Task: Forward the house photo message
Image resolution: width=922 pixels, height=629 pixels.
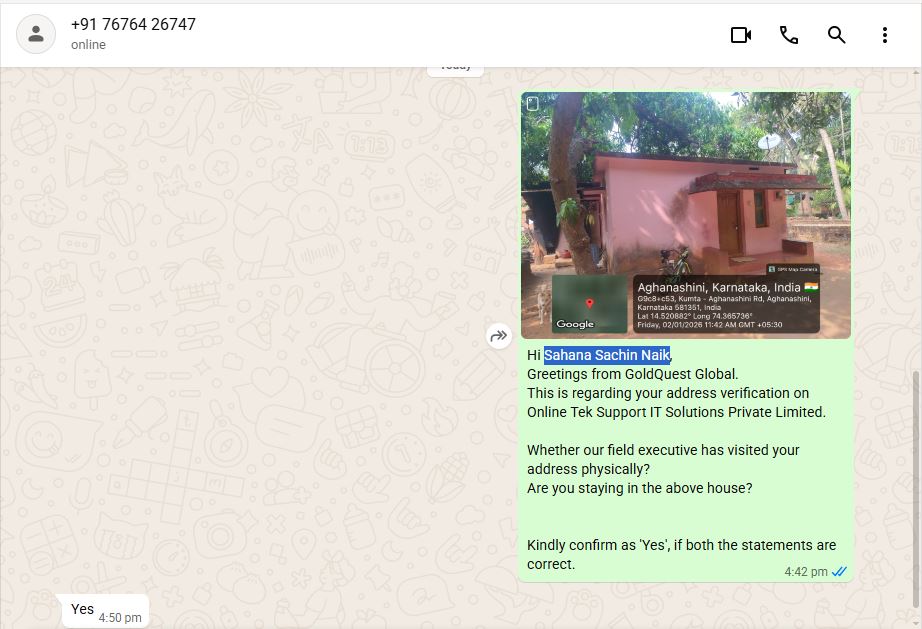Action: 499,337
